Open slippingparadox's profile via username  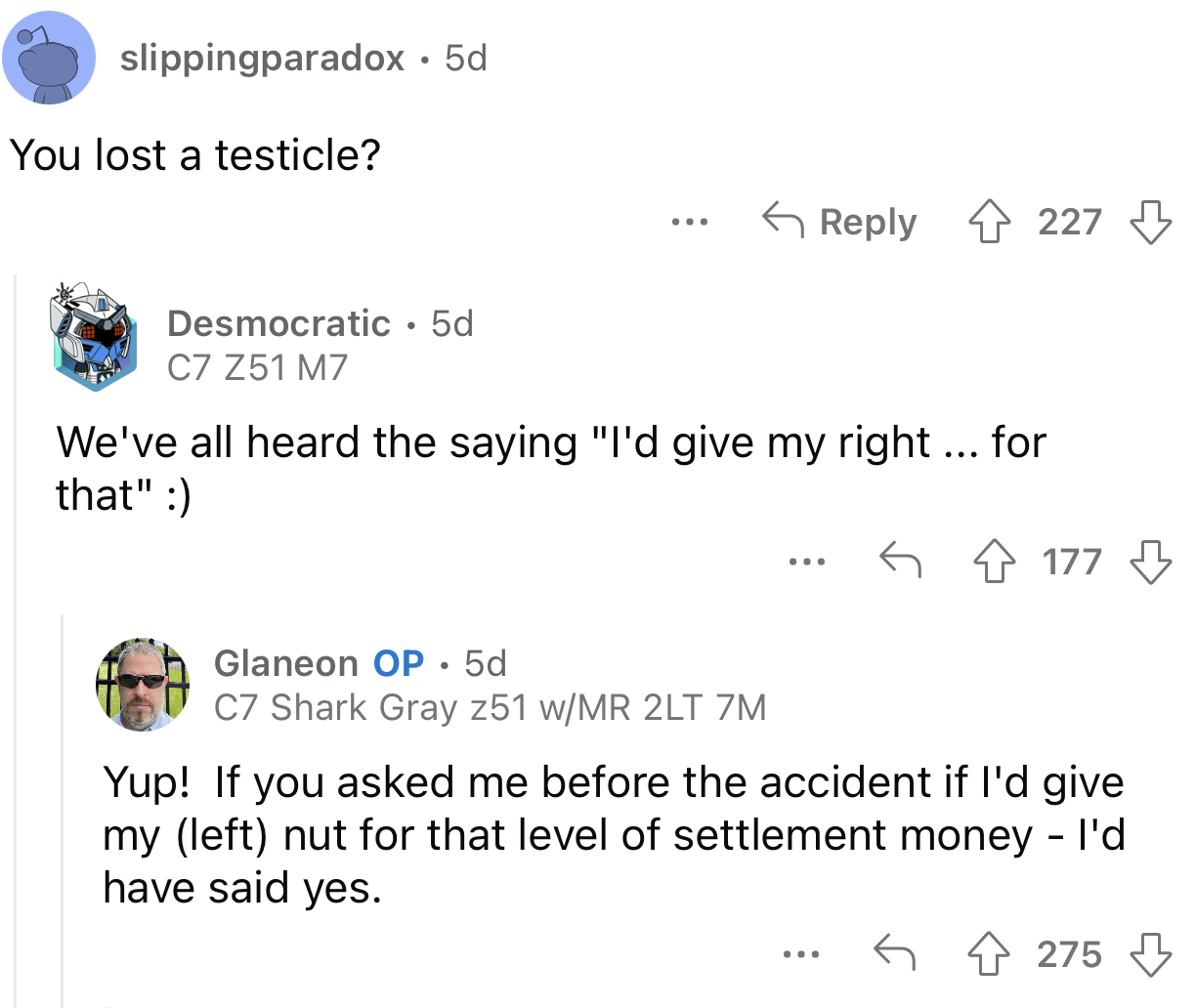262,58
